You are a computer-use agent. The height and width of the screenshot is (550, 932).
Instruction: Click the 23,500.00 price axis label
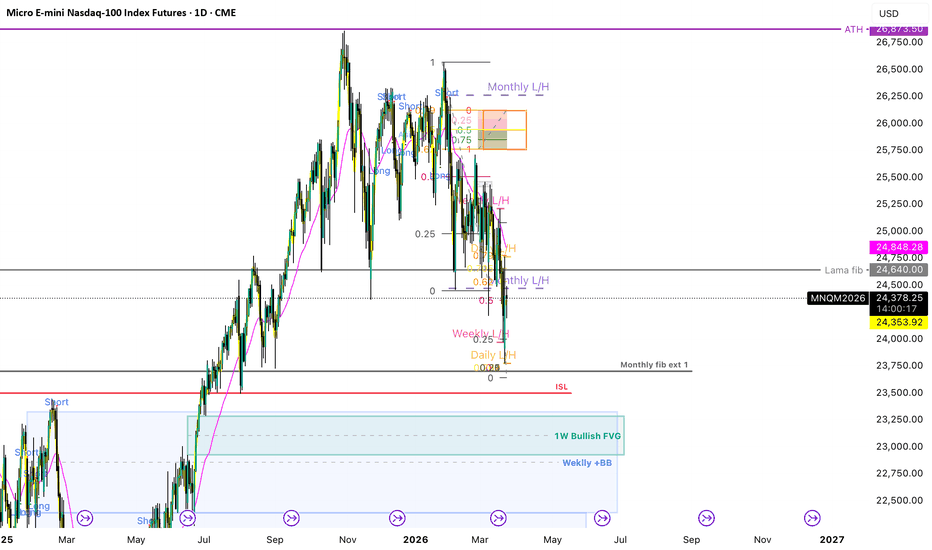(899, 392)
